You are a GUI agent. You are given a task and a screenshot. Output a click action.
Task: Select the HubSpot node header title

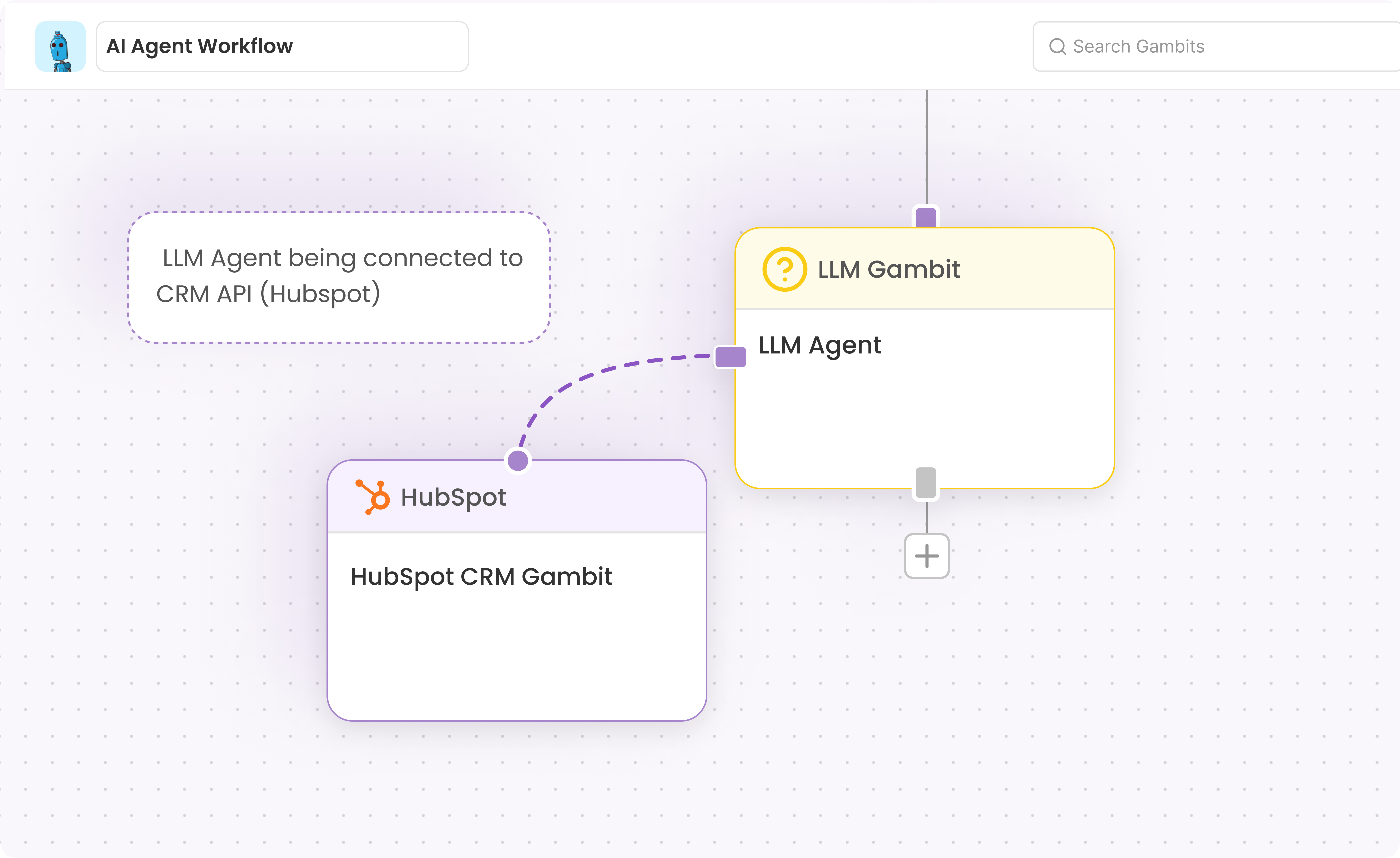(453, 497)
